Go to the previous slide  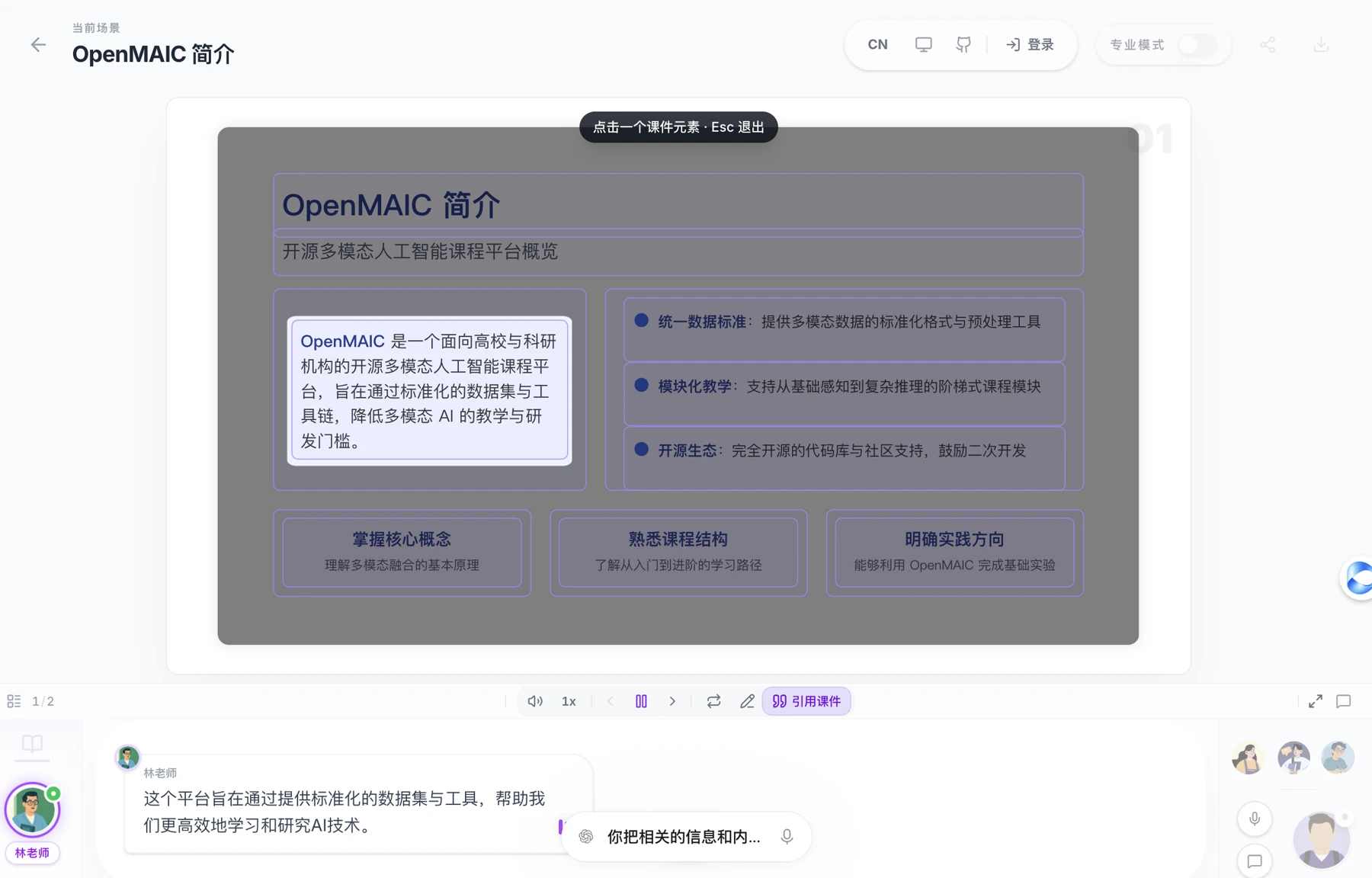point(610,701)
